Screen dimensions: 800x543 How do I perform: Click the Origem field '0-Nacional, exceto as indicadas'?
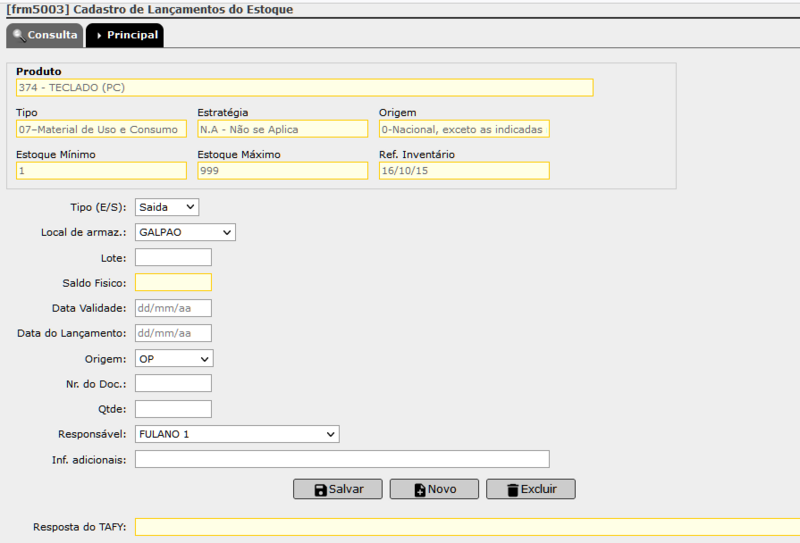[464, 129]
